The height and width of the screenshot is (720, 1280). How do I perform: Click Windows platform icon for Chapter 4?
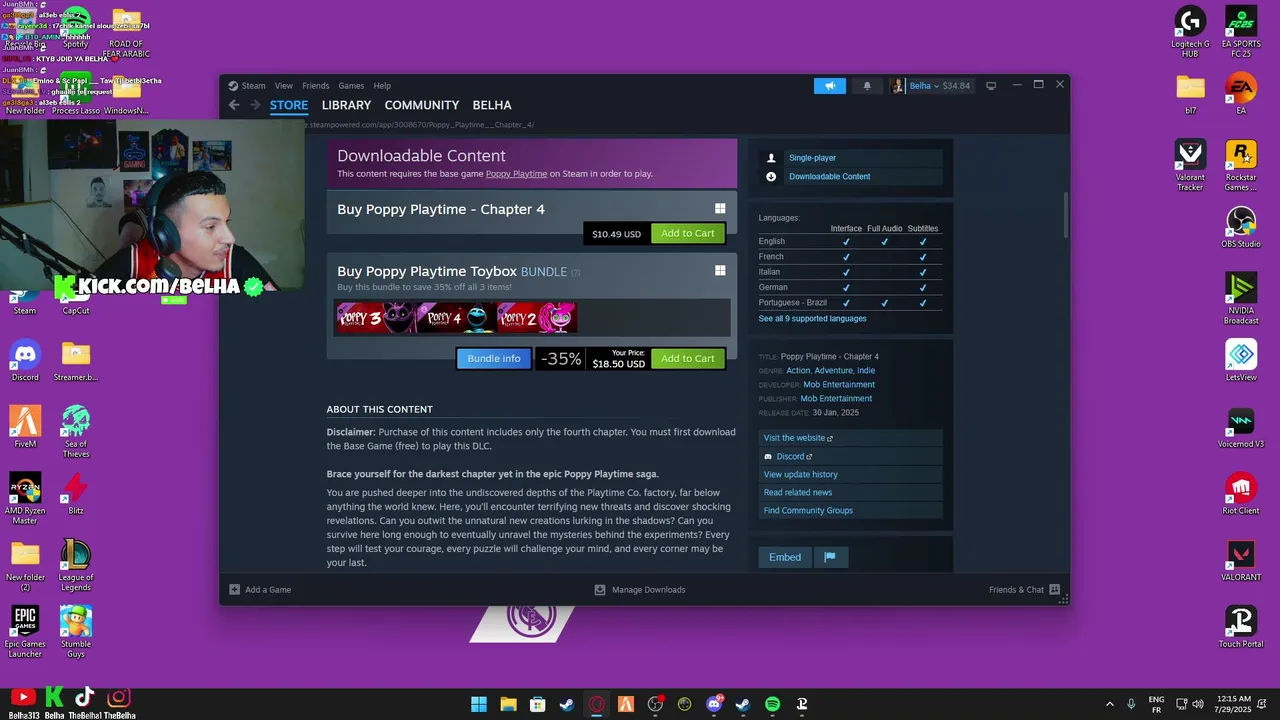pyautogui.click(x=720, y=209)
